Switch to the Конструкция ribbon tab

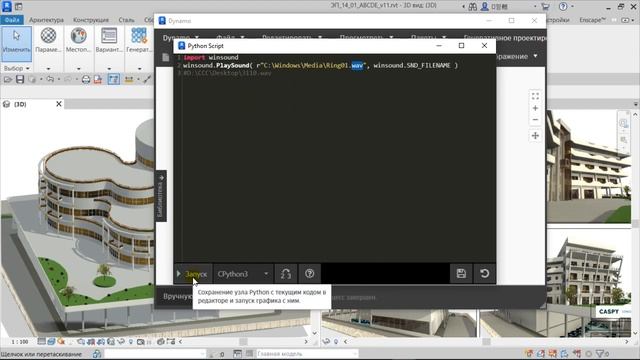pos(91,20)
